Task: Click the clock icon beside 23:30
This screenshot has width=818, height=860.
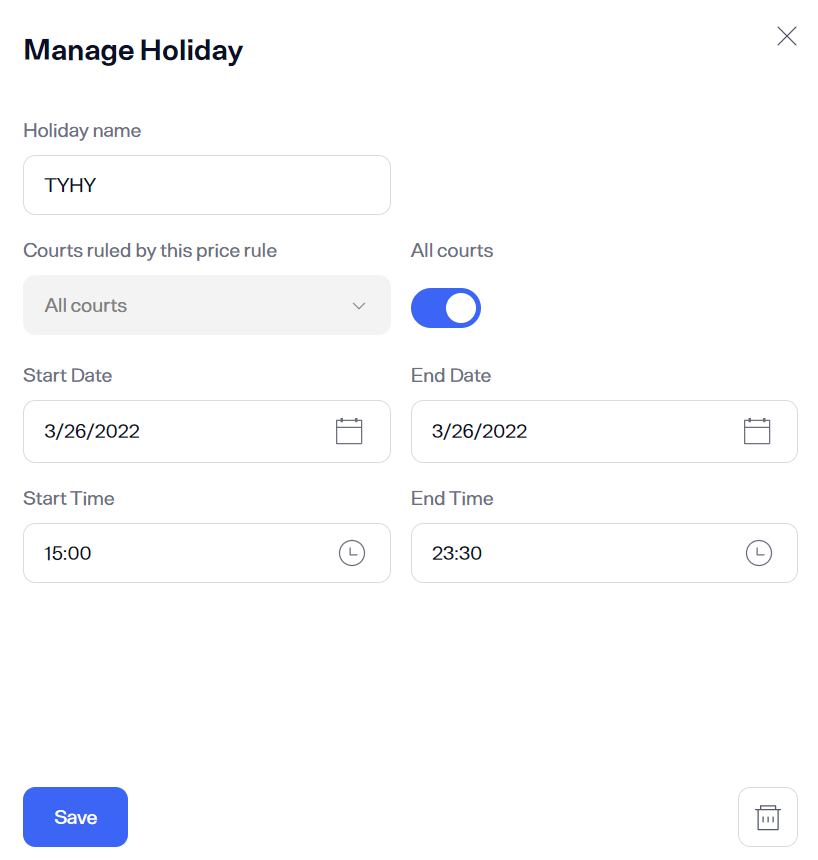Action: [x=758, y=552]
